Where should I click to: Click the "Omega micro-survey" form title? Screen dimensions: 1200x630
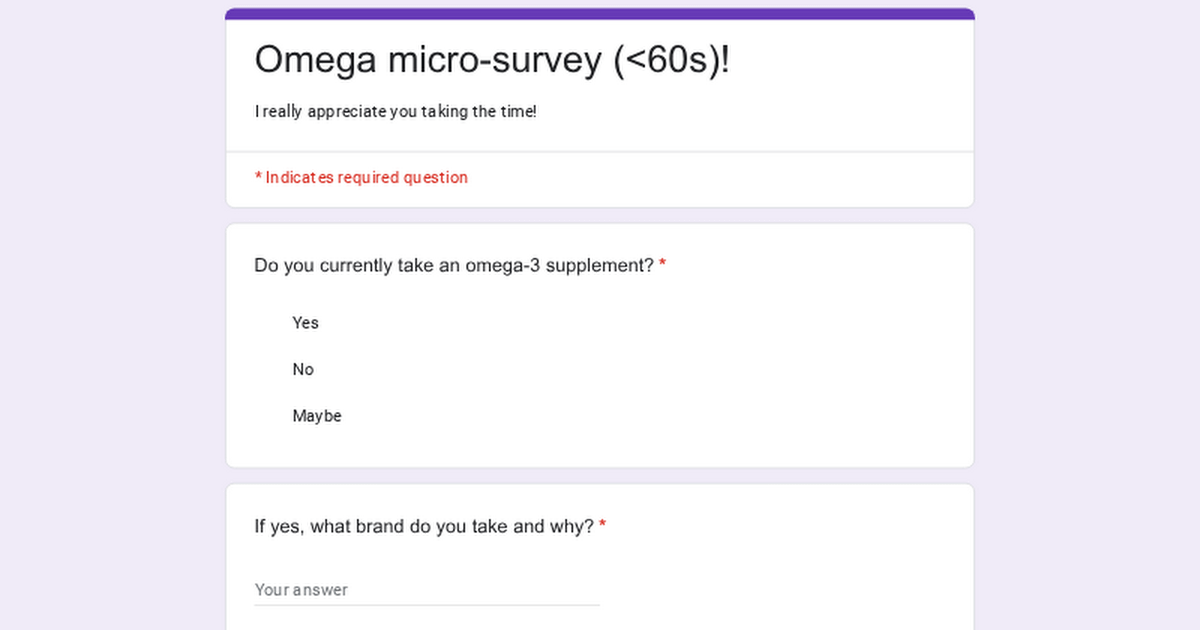pyautogui.click(x=492, y=60)
